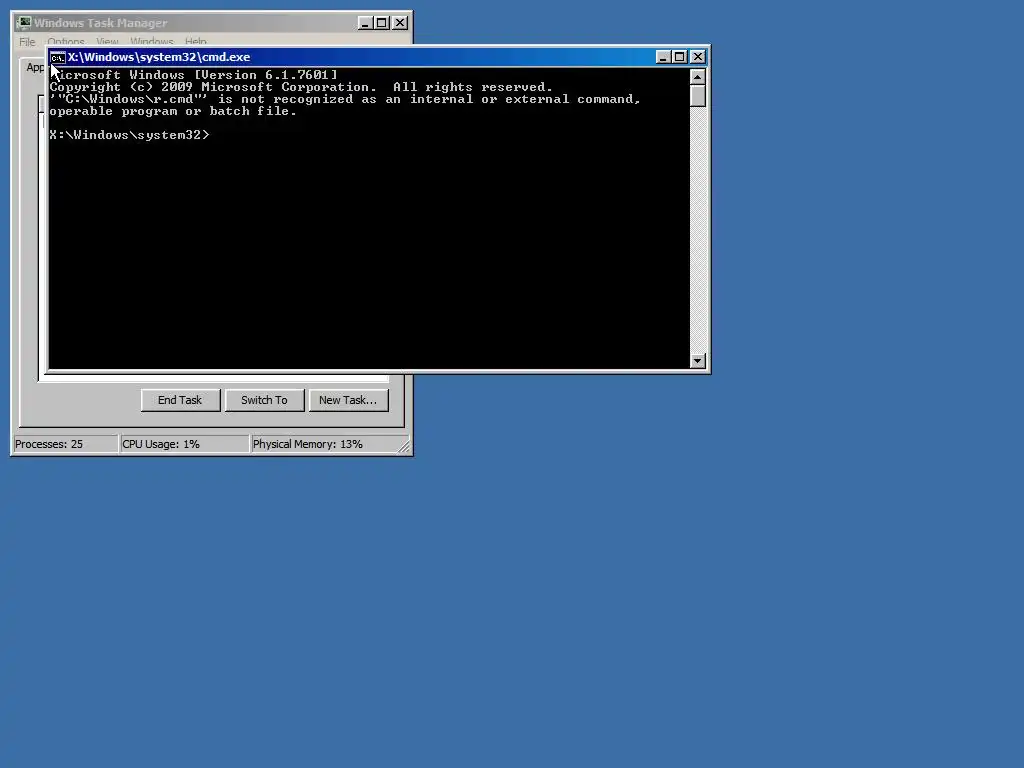1024x768 pixels.
Task: Click the 'Copyright (c) 2009 Microsoft Corporation' line
Action: coord(301,87)
